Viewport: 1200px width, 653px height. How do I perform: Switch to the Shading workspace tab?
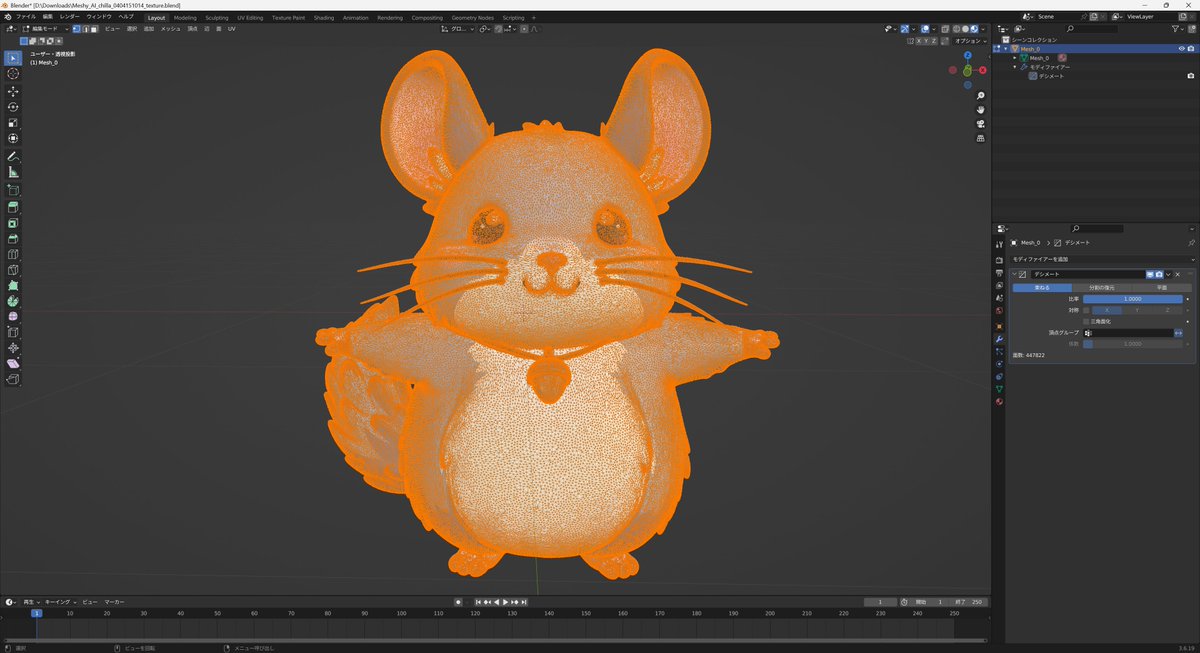click(324, 17)
